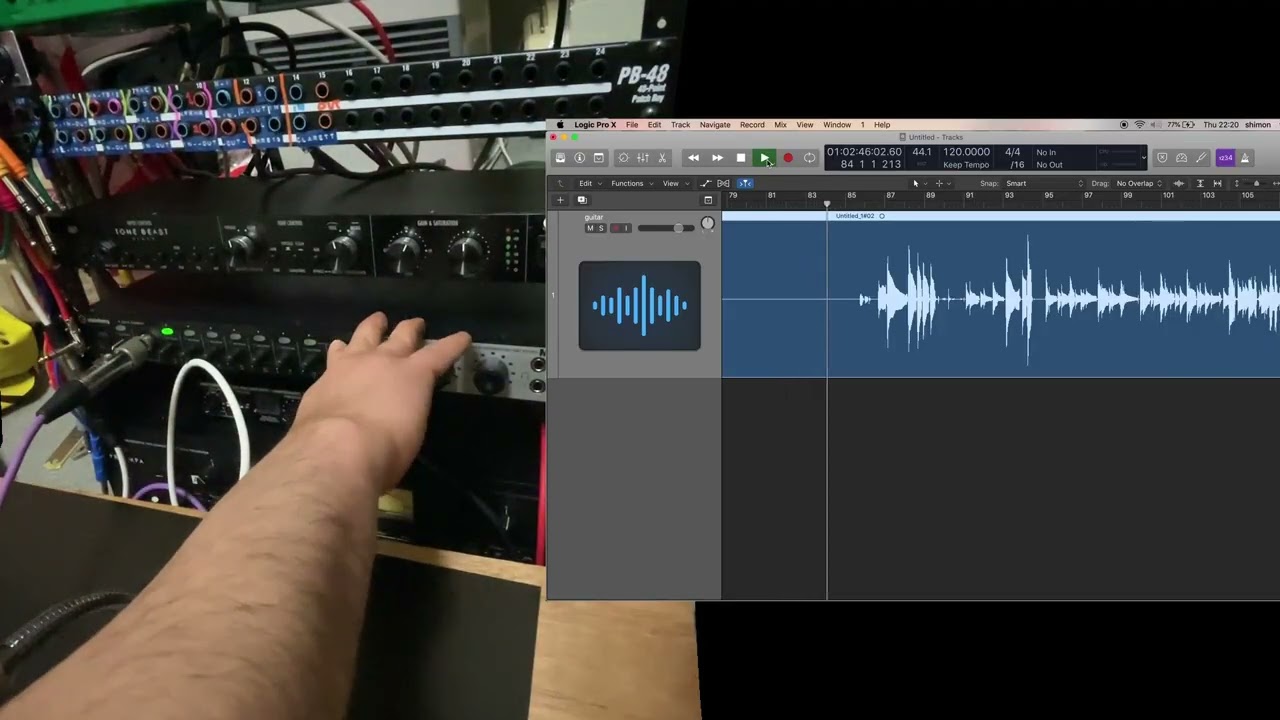The image size is (1280, 720).
Task: Enable input monitoring on guitar track
Action: coord(626,228)
